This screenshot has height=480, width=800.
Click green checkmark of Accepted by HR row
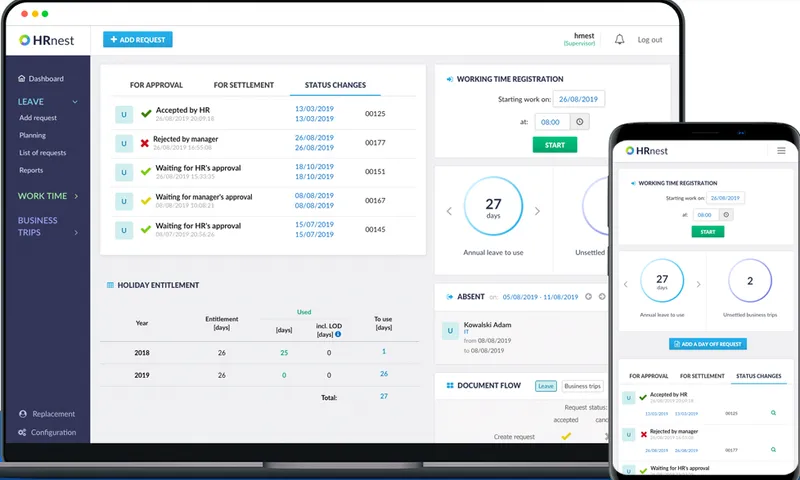click(146, 113)
